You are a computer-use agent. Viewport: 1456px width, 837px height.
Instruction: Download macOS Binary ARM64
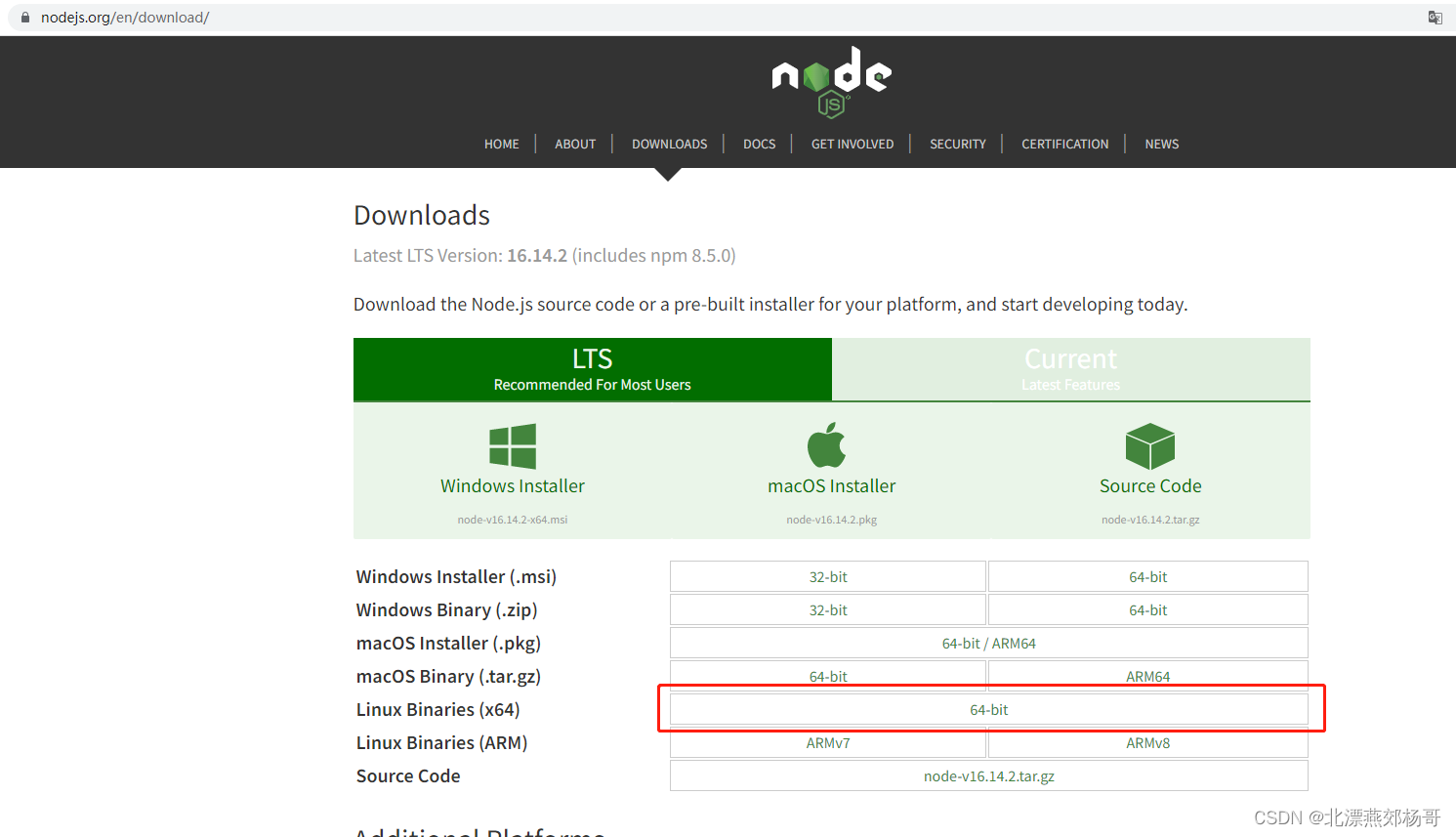[1148, 676]
